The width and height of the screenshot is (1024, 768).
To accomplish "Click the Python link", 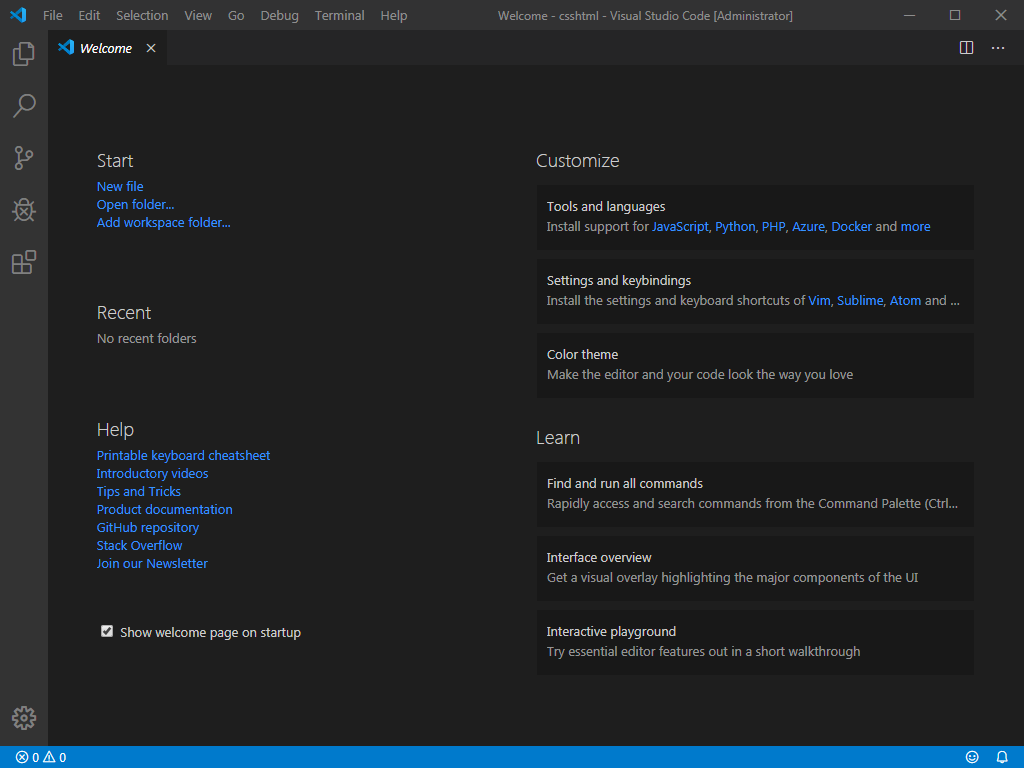I will point(735,227).
